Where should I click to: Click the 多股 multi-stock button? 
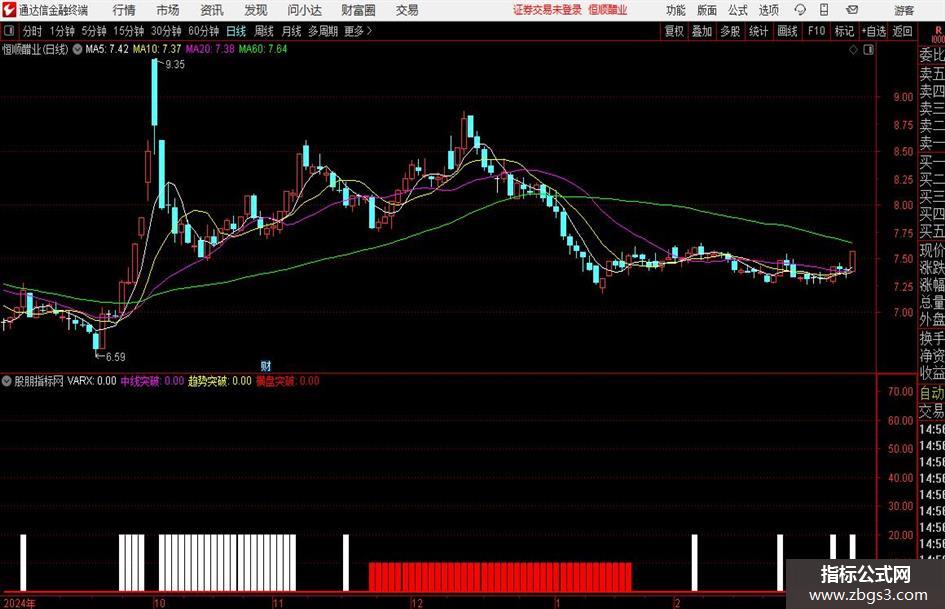(x=730, y=31)
